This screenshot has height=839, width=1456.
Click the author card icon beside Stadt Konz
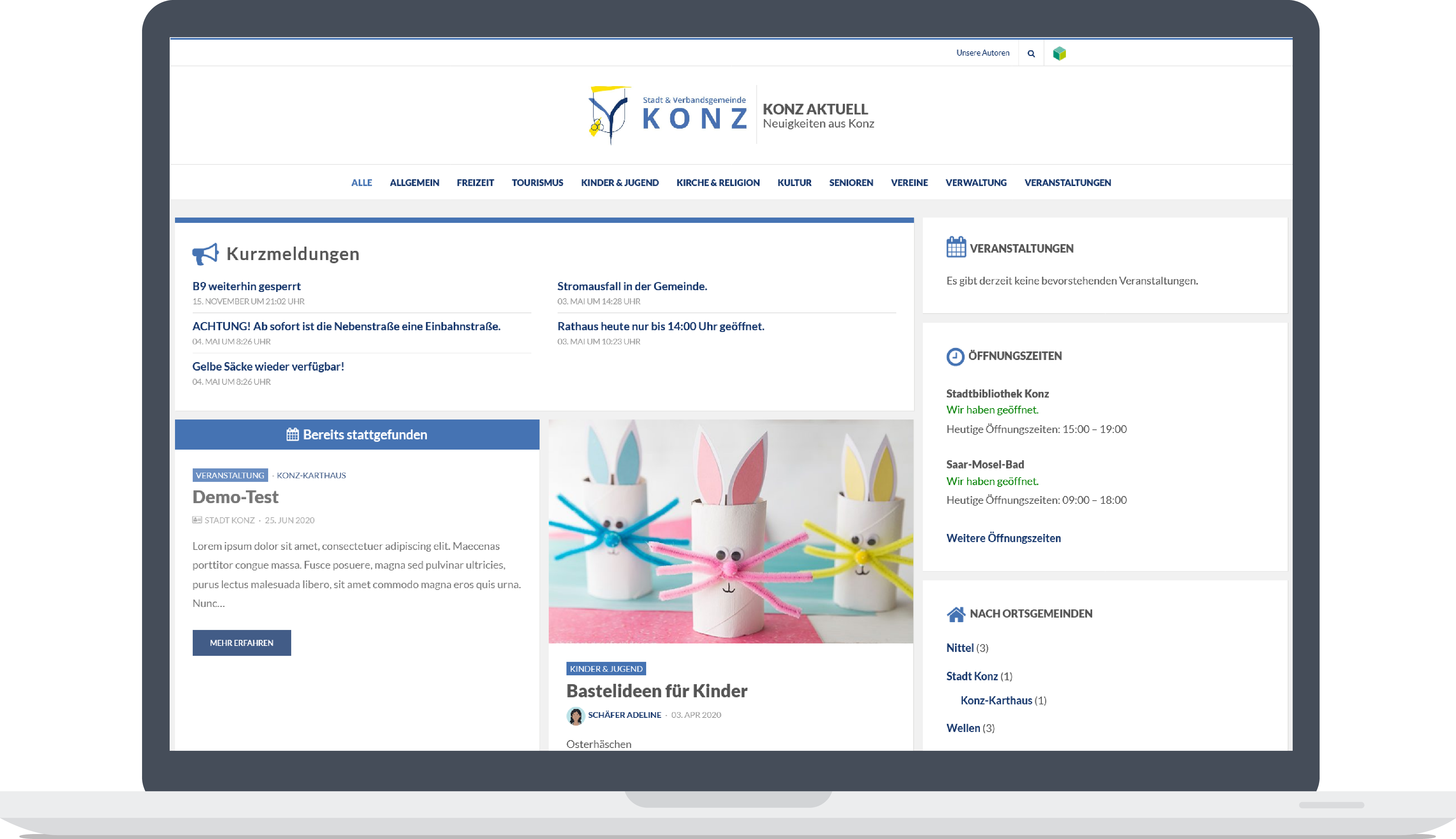coord(197,520)
